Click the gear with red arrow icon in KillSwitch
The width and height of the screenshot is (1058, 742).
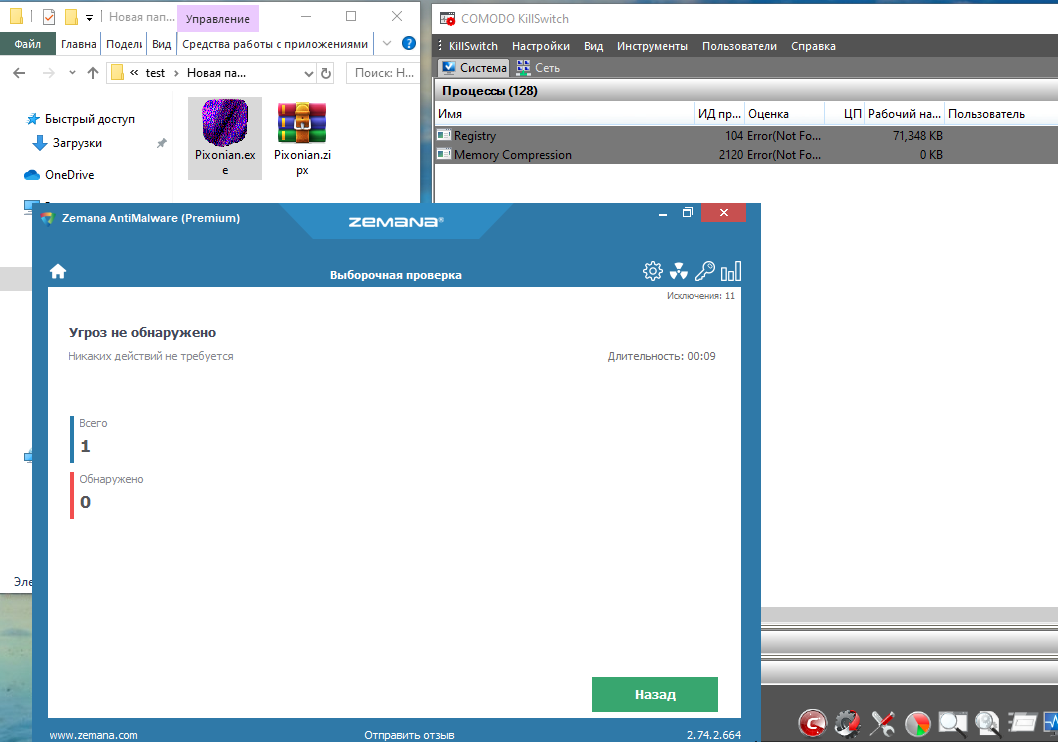pyautogui.click(x=847, y=724)
